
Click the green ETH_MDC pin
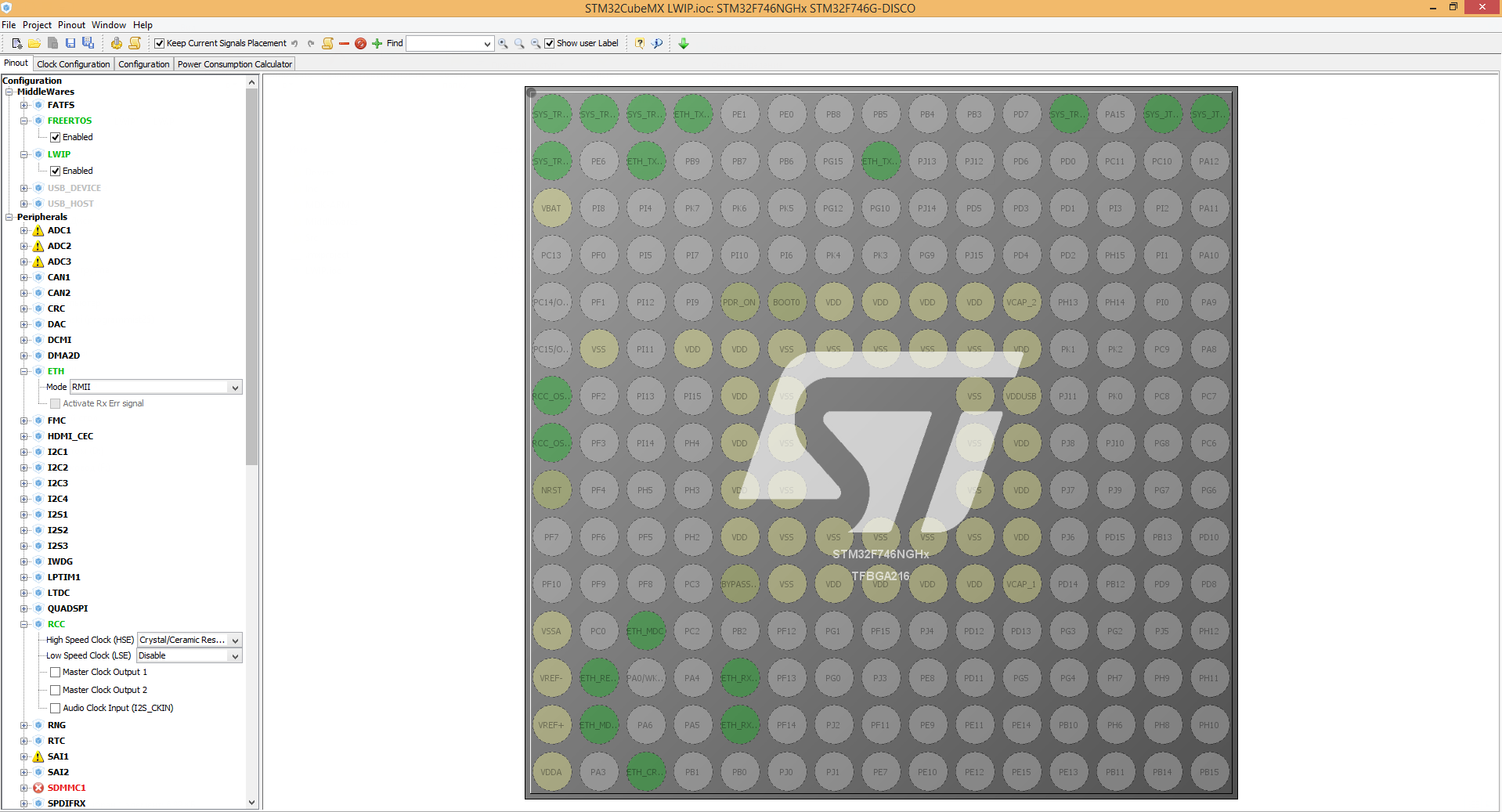click(x=645, y=631)
